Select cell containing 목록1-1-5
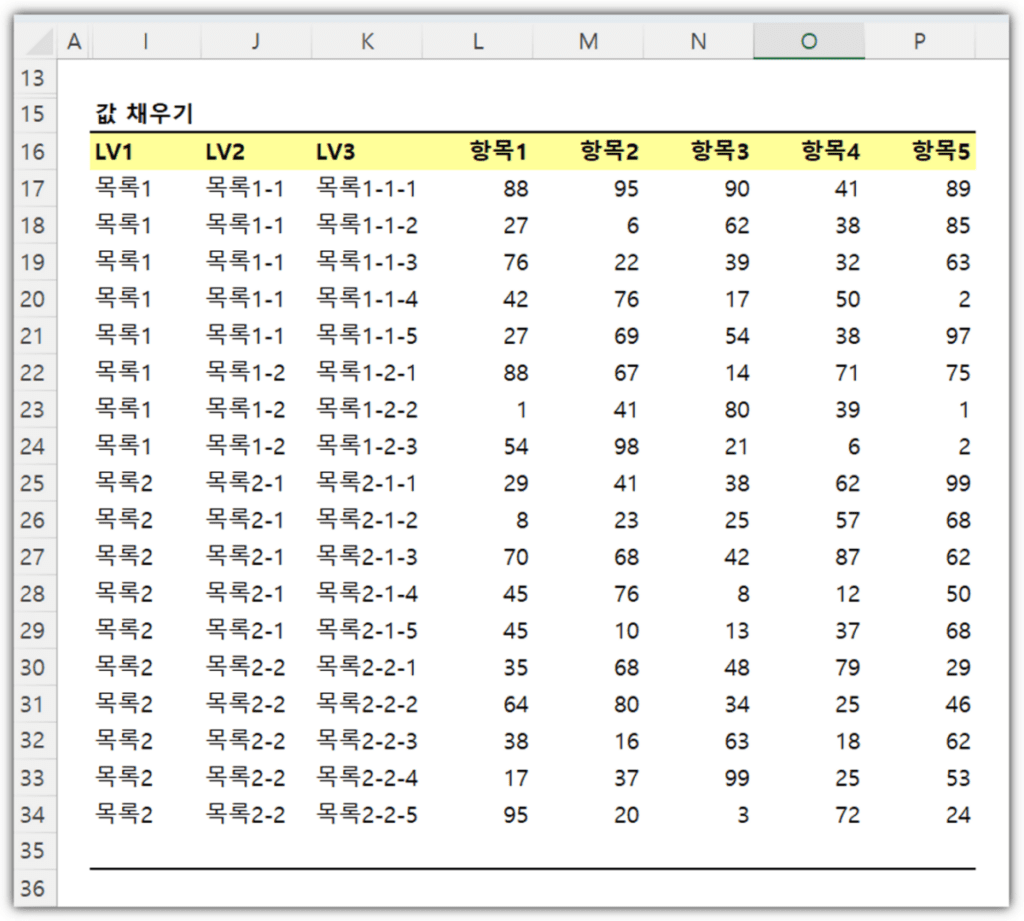Screen dimensions: 1024x921 (367, 336)
